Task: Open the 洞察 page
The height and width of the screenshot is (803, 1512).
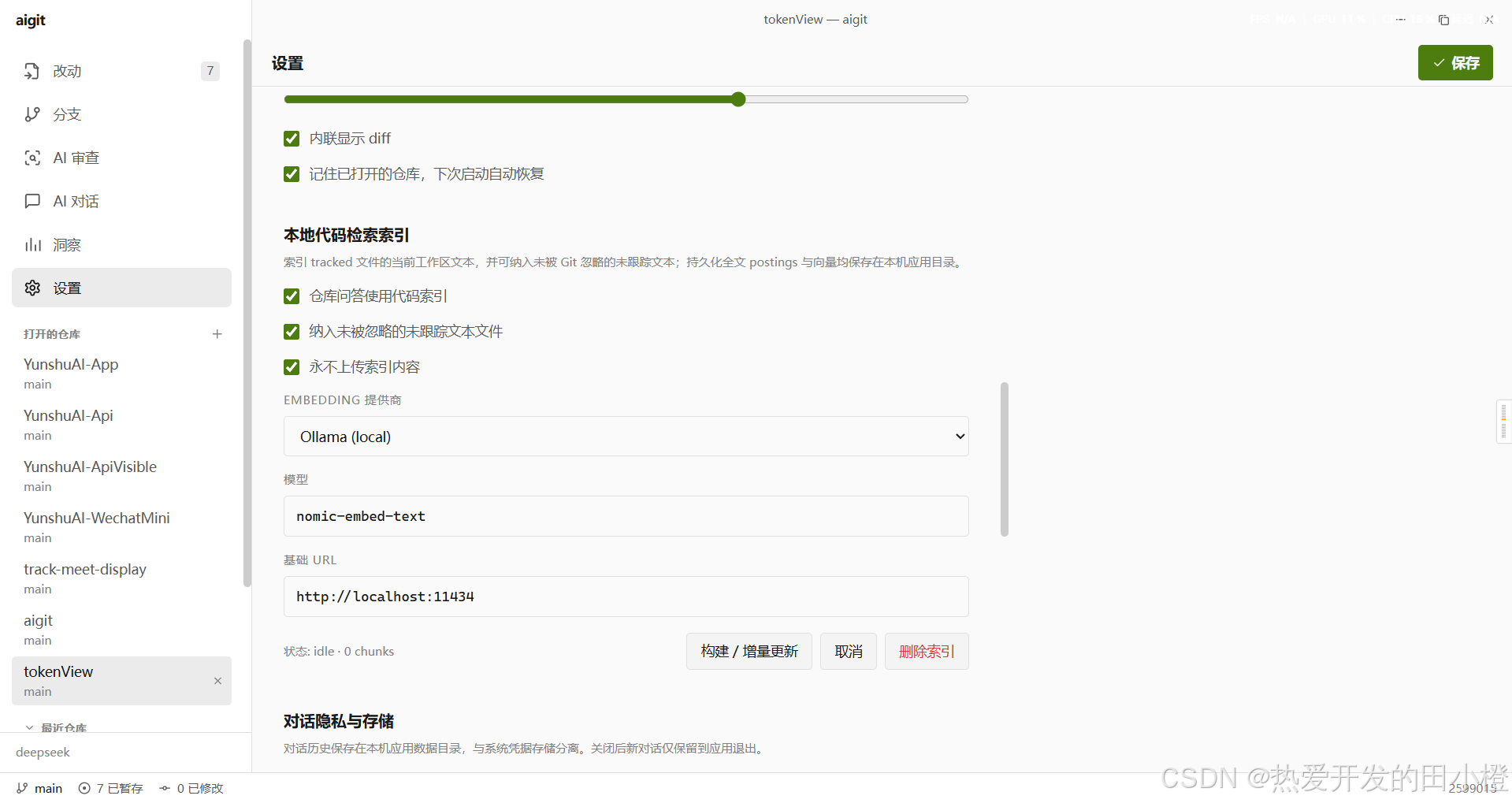Action: pos(121,244)
